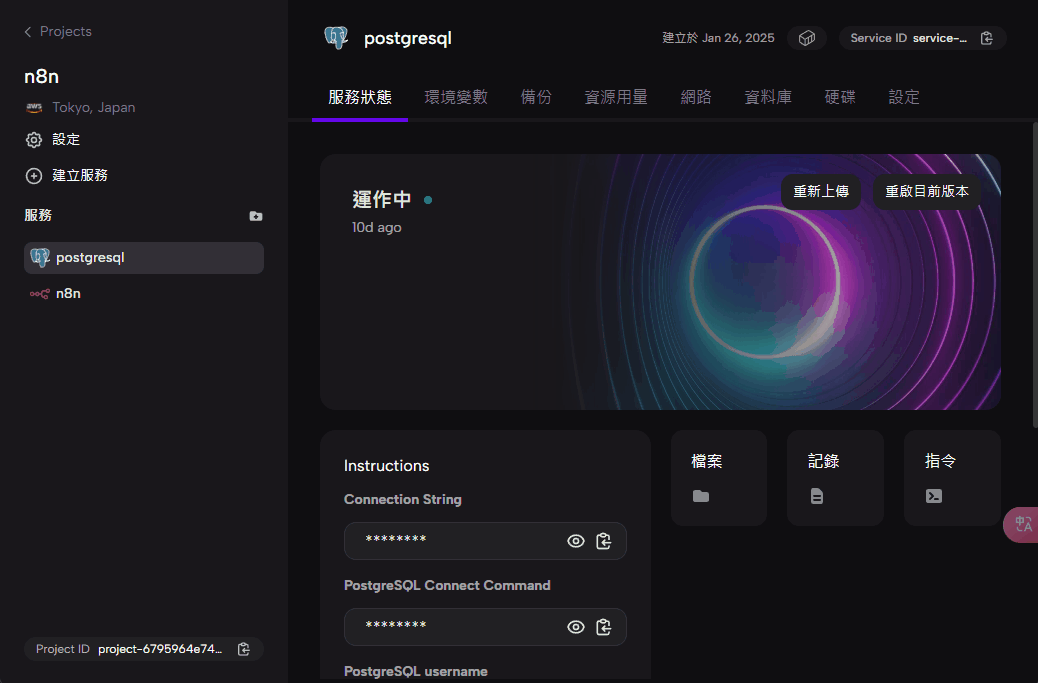Add a new service folder icon
This screenshot has height=683, width=1038.
coord(256,216)
